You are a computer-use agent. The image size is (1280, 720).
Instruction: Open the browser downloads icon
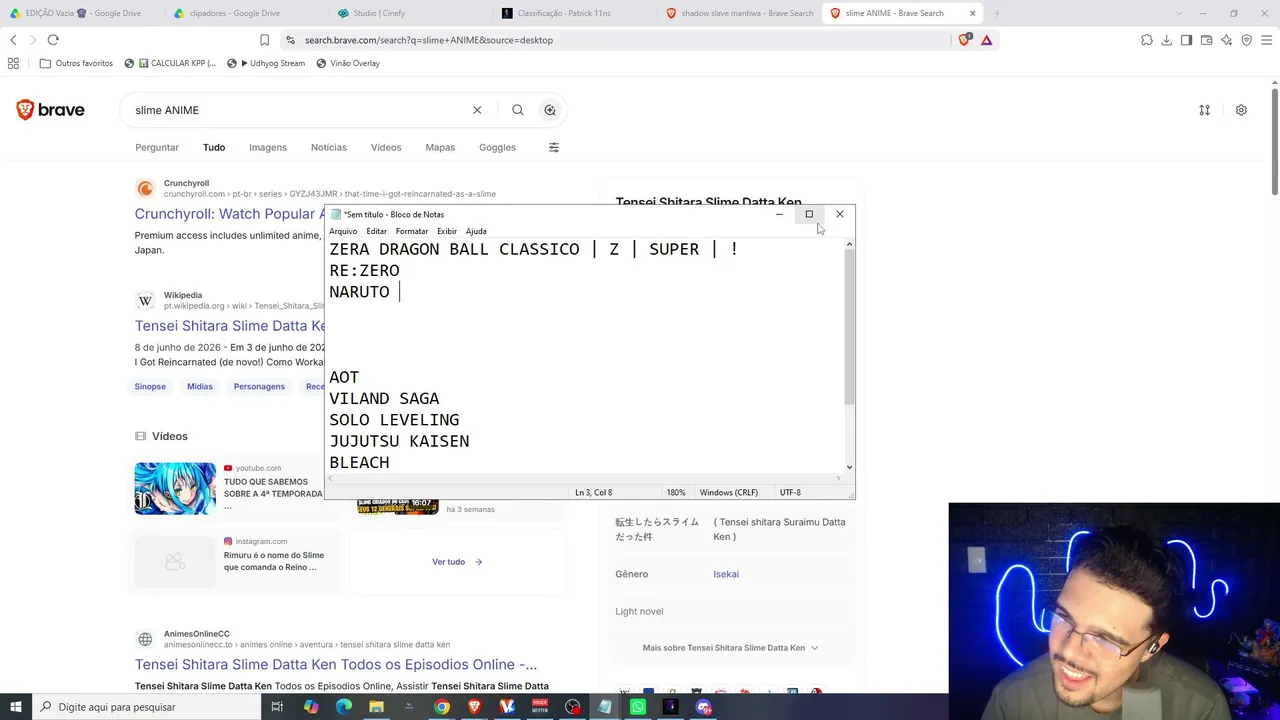coord(1166,40)
